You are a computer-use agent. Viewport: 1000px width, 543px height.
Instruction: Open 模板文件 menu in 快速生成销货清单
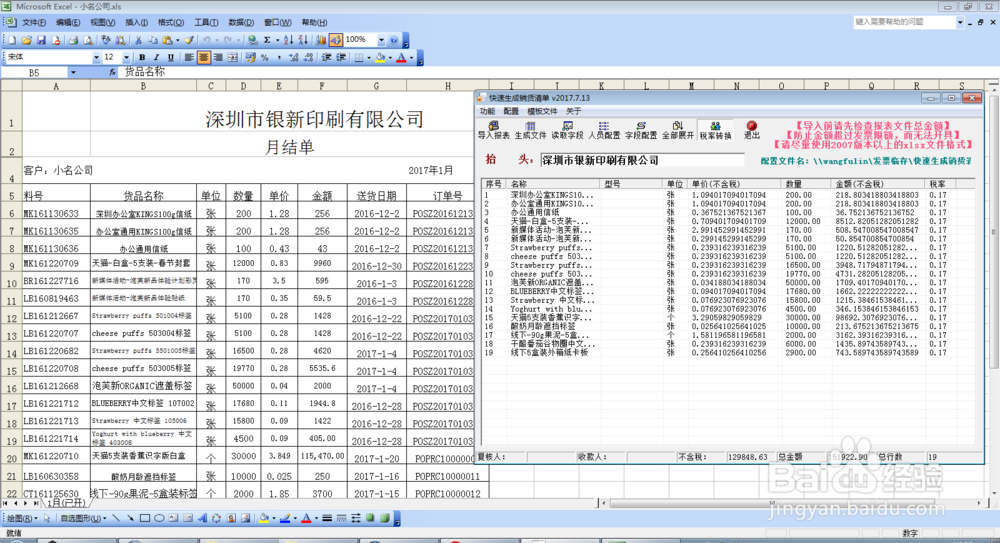pos(542,111)
